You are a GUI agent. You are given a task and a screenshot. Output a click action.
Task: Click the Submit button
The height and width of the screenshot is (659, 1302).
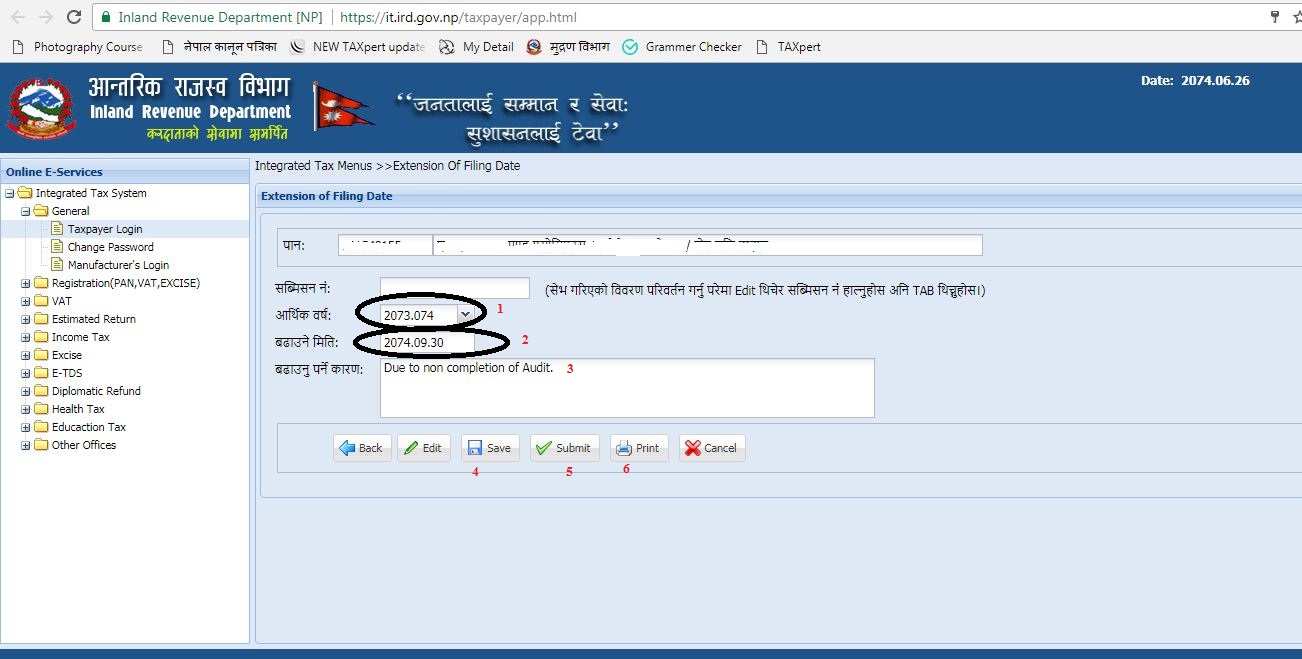564,448
